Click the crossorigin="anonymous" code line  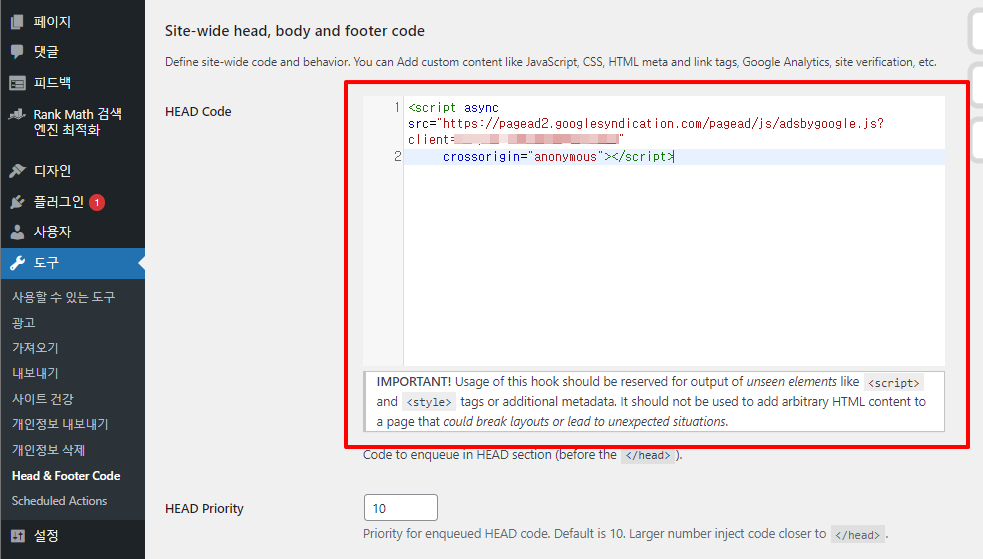[x=558, y=157]
